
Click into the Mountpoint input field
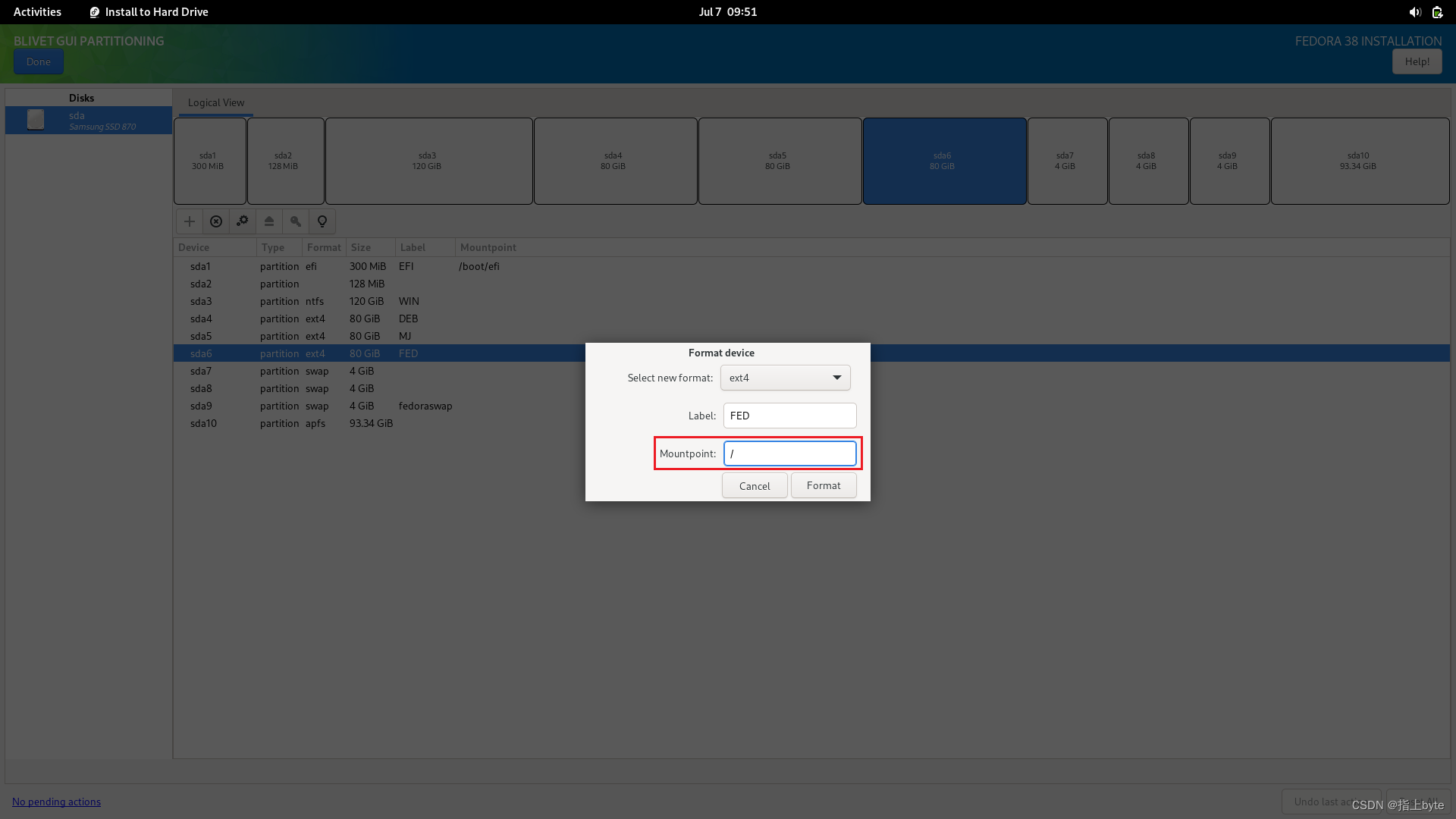pos(789,453)
